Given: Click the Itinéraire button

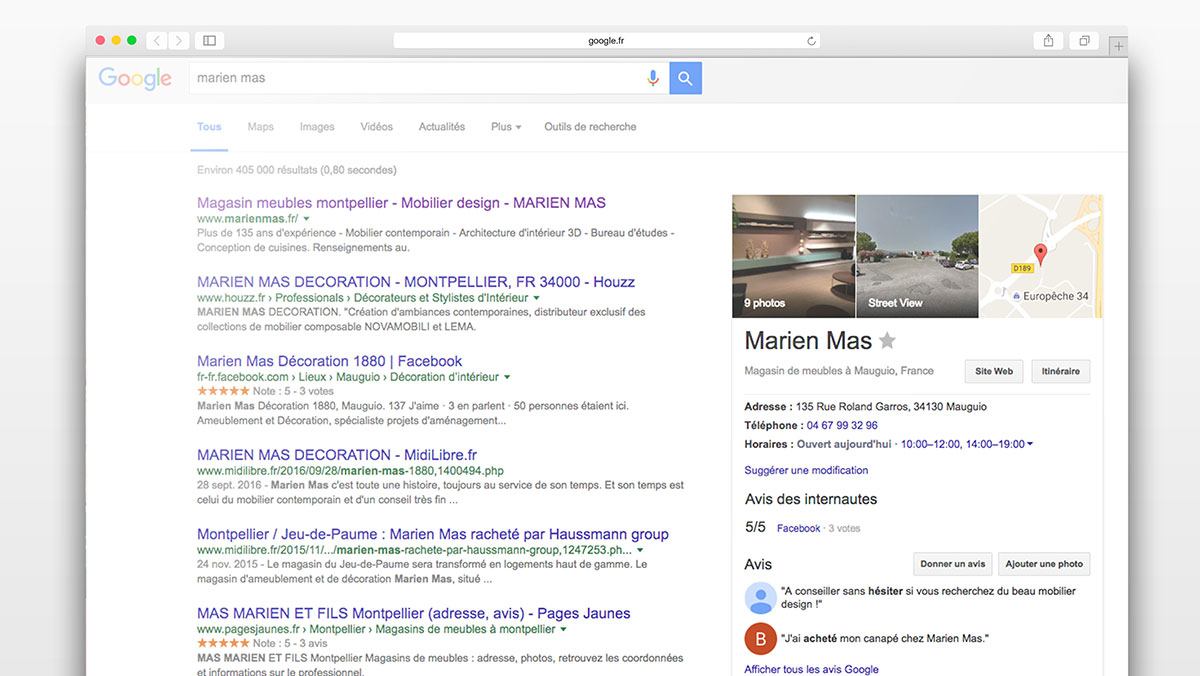Looking at the screenshot, I should pyautogui.click(x=1061, y=371).
